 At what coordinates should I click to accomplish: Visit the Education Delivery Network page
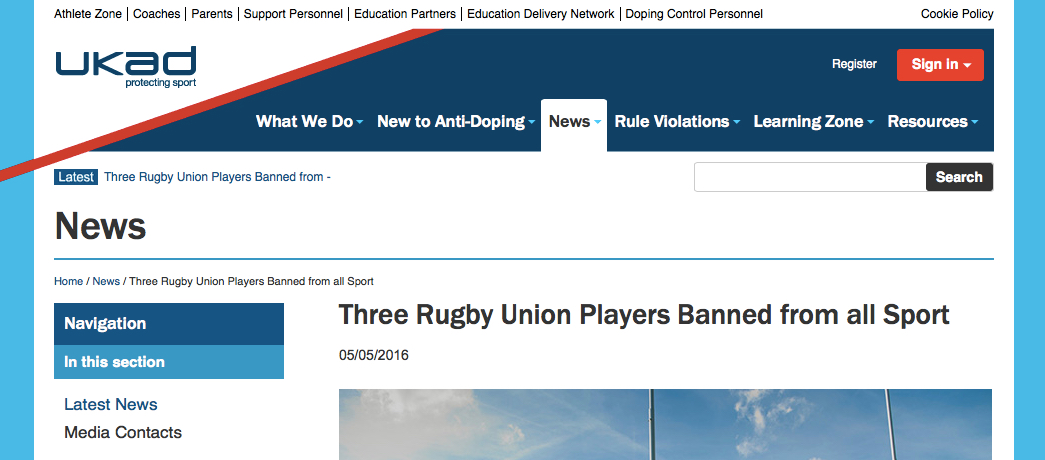[x=541, y=14]
